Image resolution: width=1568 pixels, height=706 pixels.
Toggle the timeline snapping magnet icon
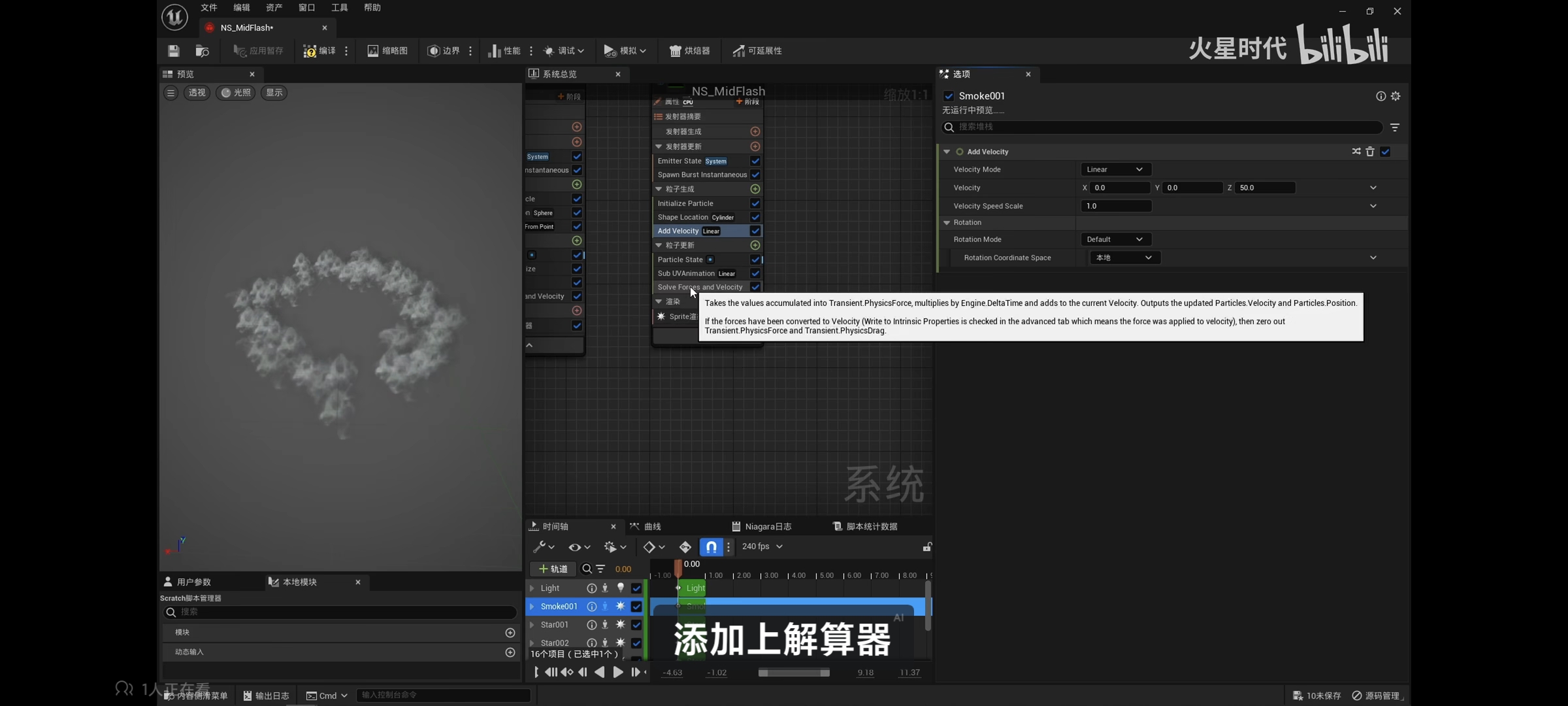[711, 546]
